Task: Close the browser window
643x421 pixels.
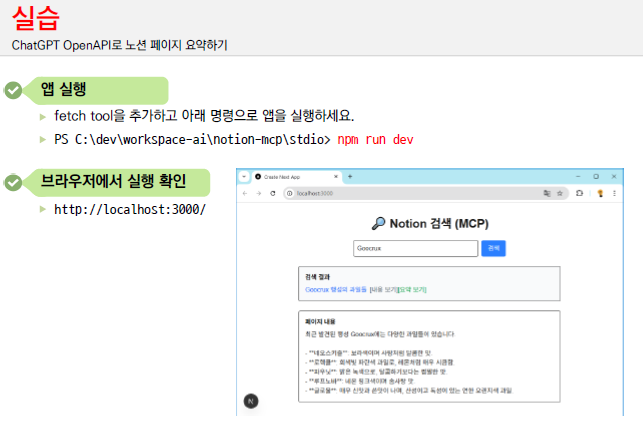Action: point(614,177)
